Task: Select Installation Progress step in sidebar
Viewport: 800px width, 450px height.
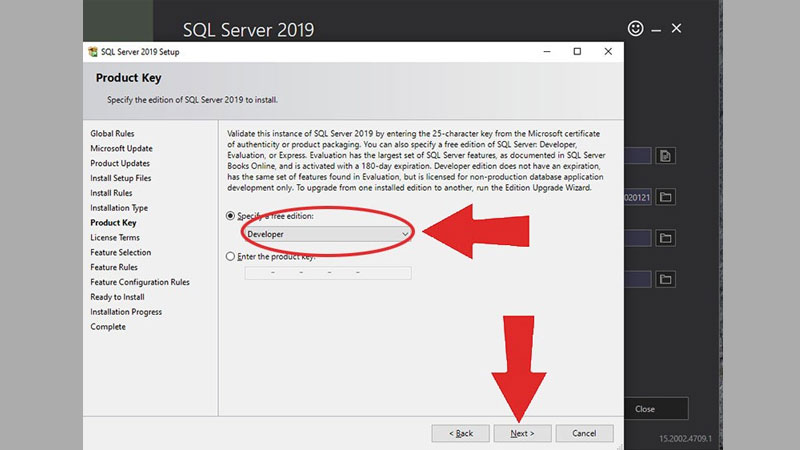Action: pos(126,312)
